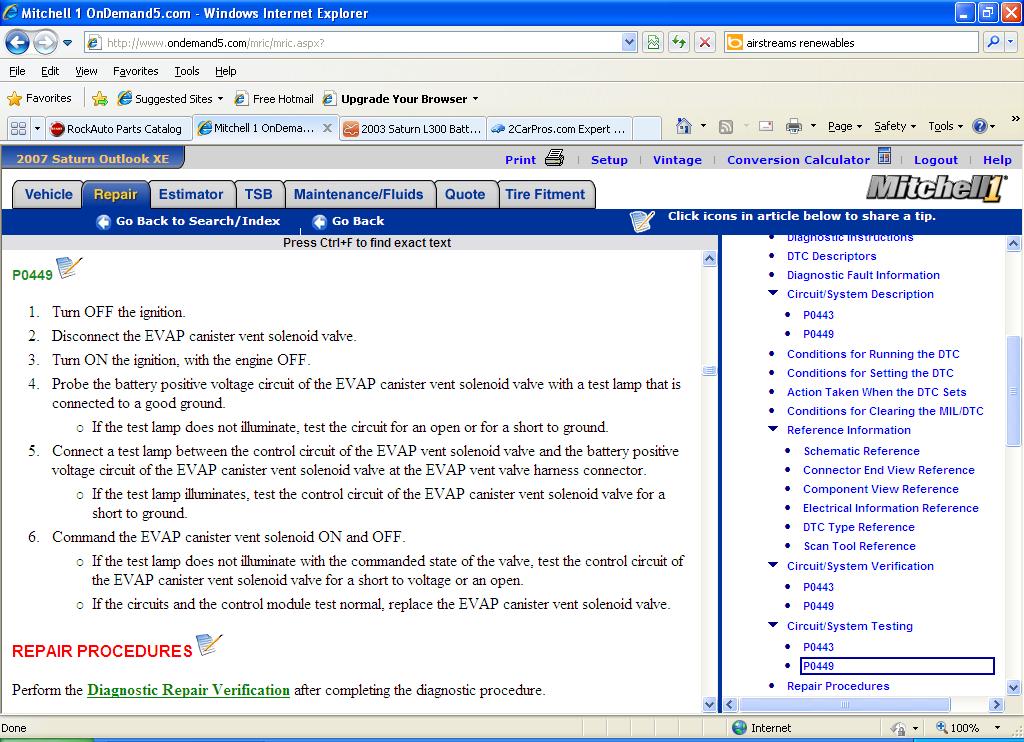Collapse the Circuit/System Testing section
The height and width of the screenshot is (742, 1024).
pyautogui.click(x=773, y=625)
